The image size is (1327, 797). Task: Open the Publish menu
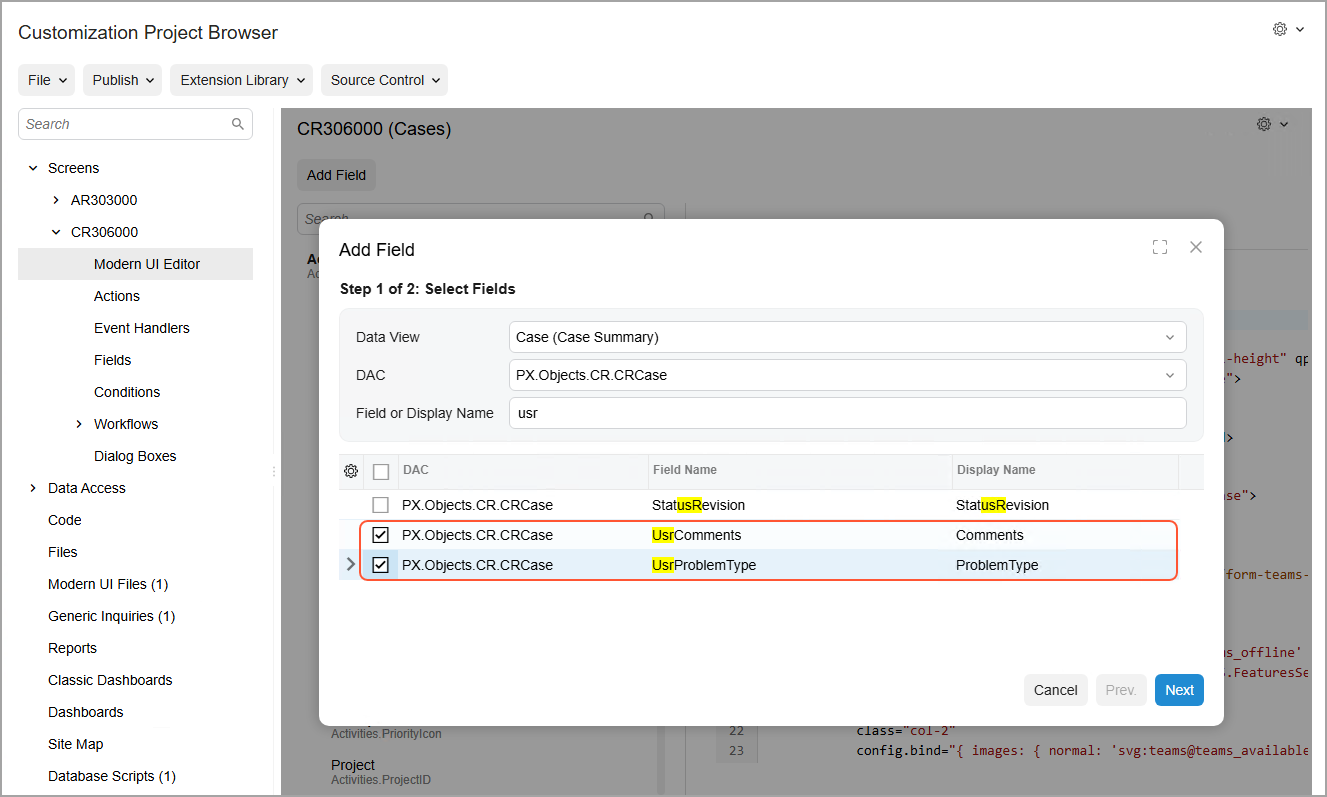coord(122,80)
